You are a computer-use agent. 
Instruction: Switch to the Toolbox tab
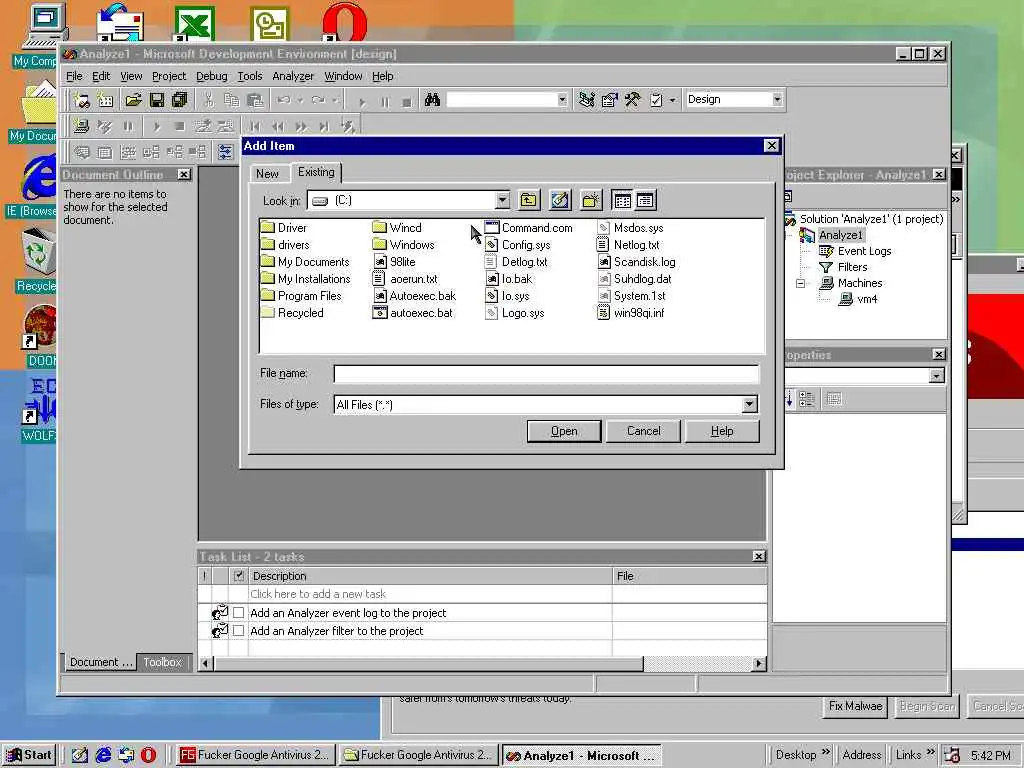[x=163, y=662]
